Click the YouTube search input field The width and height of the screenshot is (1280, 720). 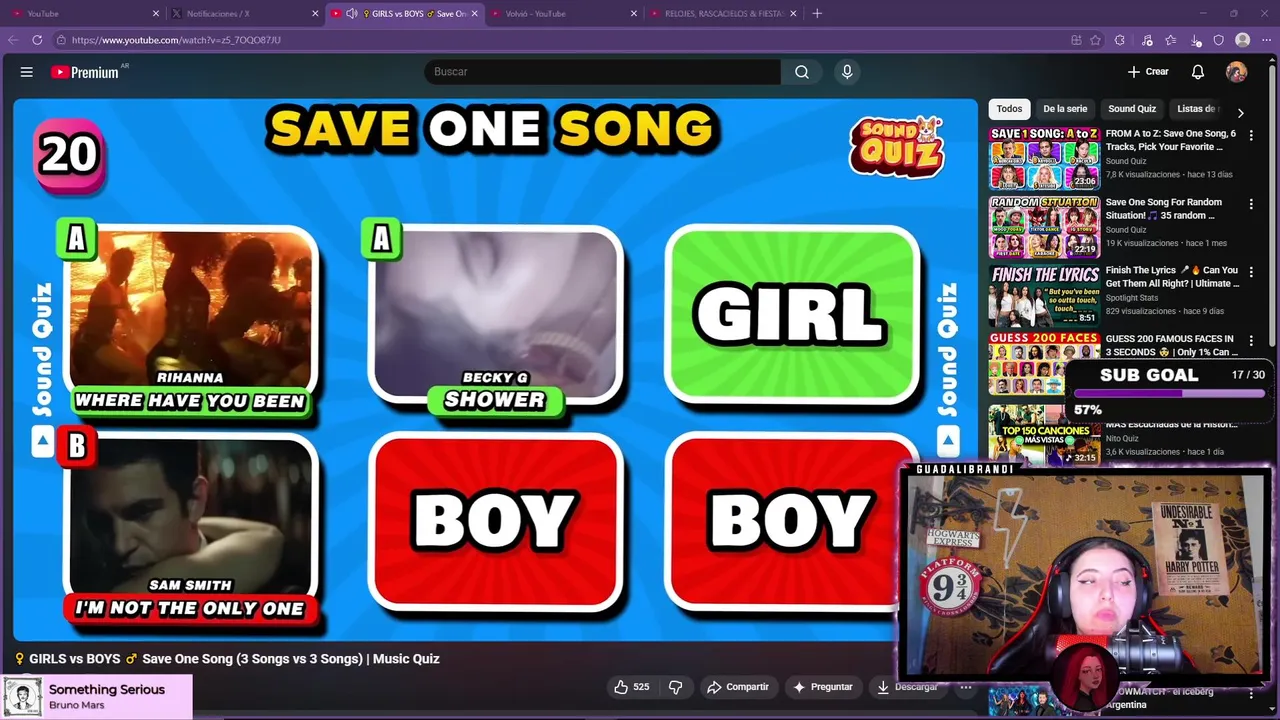603,72
